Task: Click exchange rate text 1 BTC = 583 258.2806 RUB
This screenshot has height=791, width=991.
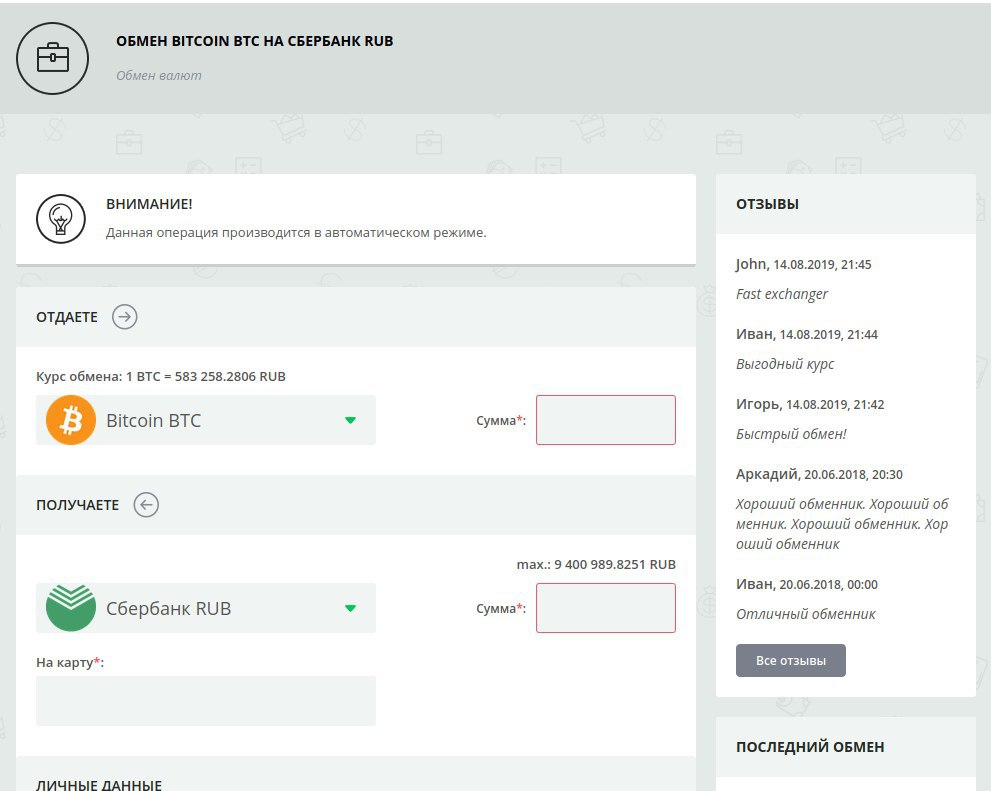Action: tap(161, 377)
